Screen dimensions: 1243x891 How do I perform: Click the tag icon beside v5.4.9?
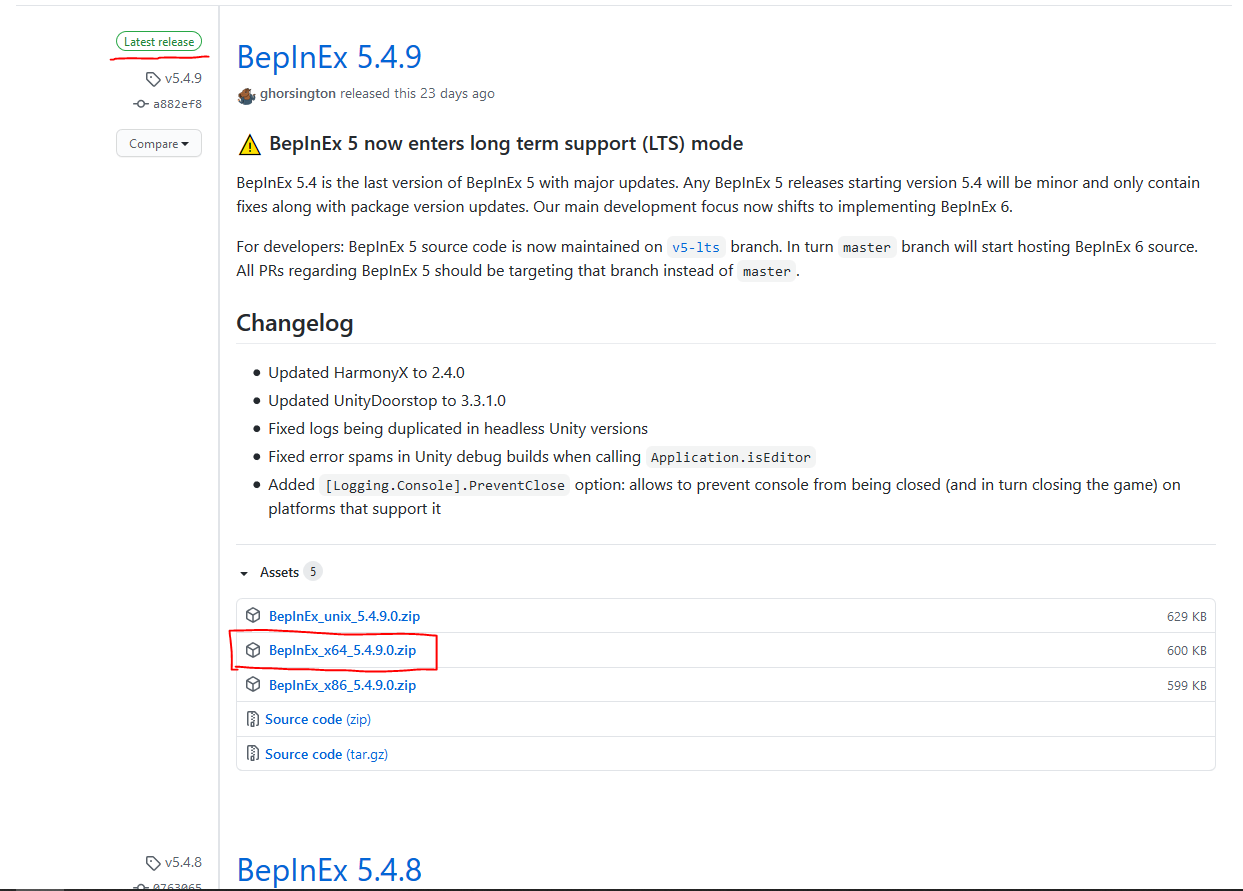click(x=153, y=78)
